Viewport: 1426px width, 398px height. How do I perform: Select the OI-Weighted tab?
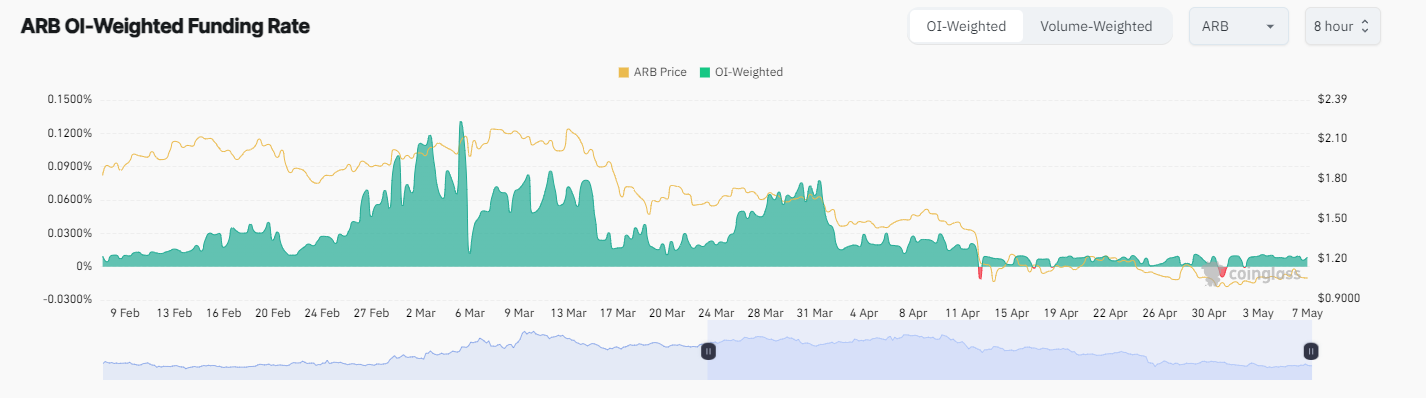966,26
